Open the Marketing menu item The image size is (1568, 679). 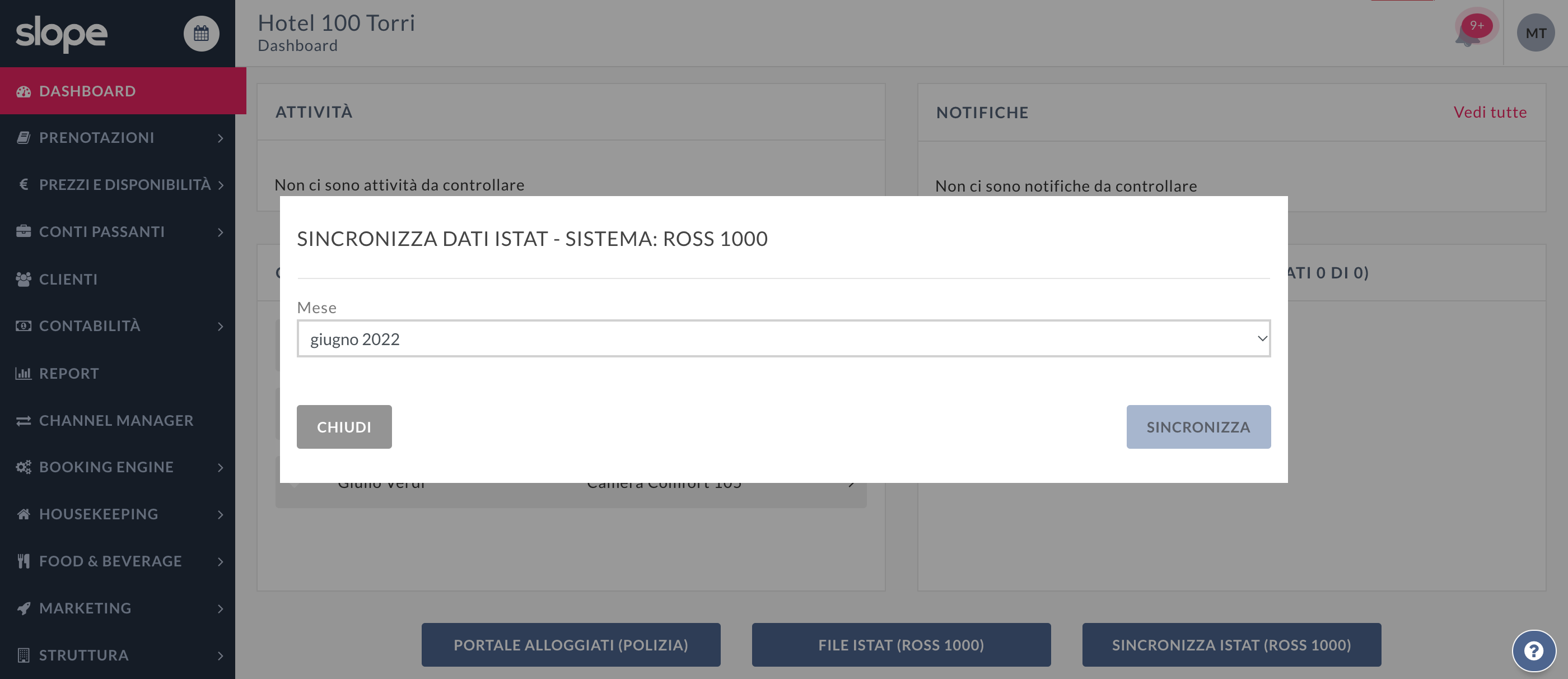pyautogui.click(x=85, y=608)
